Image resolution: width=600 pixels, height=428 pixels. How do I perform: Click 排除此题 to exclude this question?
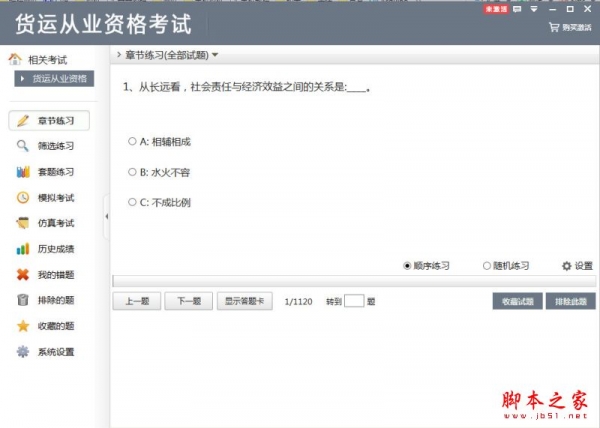[571, 301]
